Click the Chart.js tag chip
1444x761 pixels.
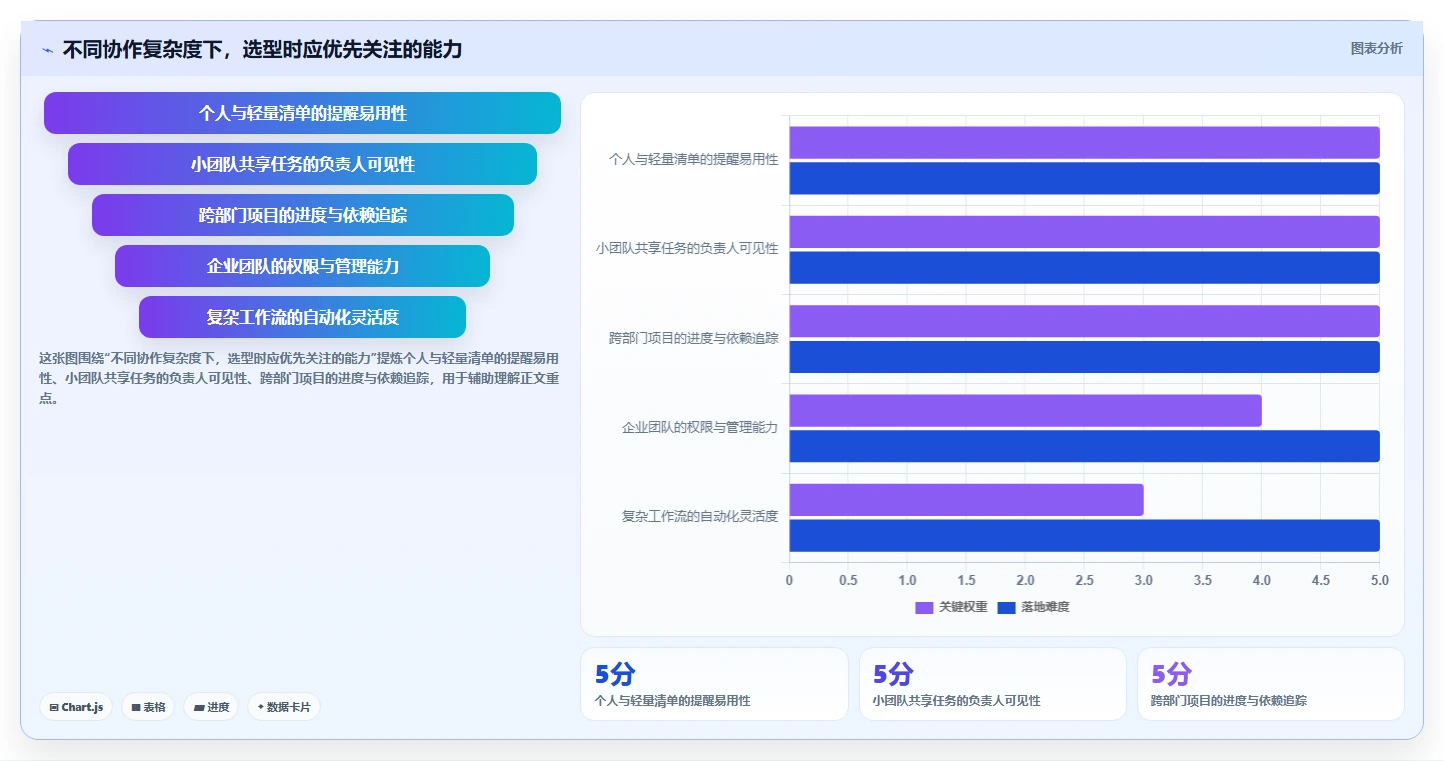[x=77, y=707]
